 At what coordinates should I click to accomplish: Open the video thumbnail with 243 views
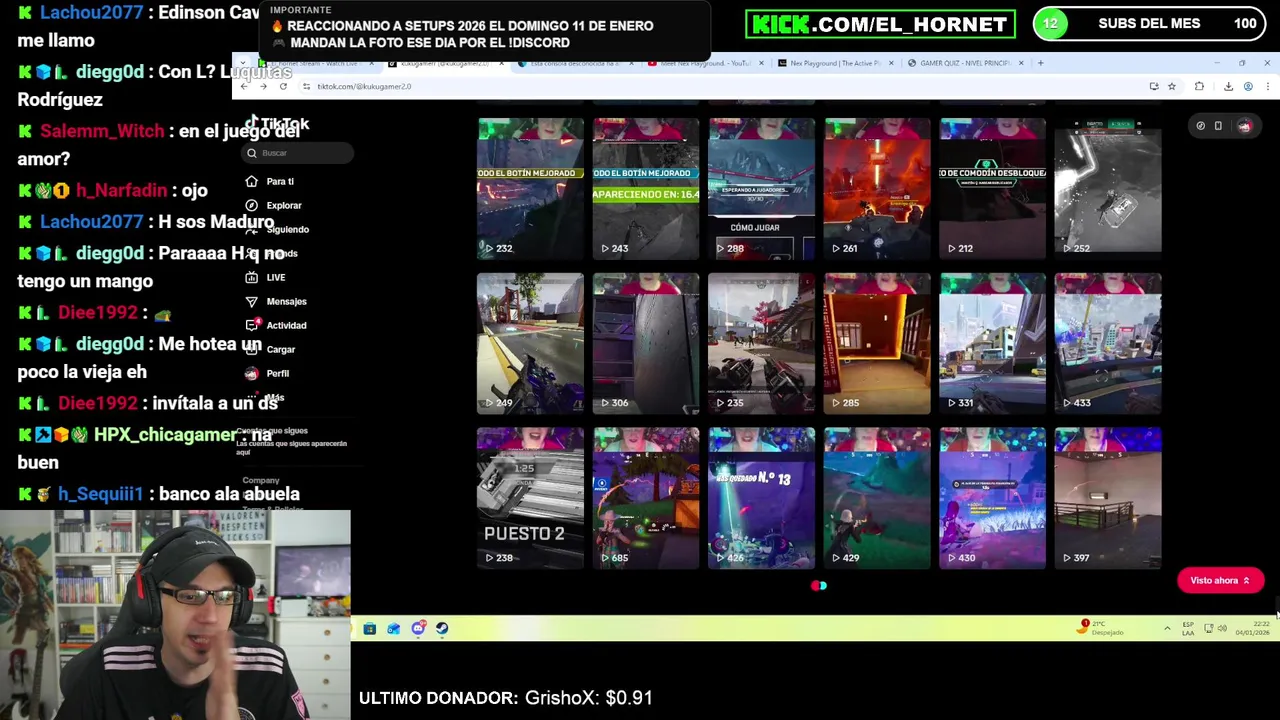646,187
